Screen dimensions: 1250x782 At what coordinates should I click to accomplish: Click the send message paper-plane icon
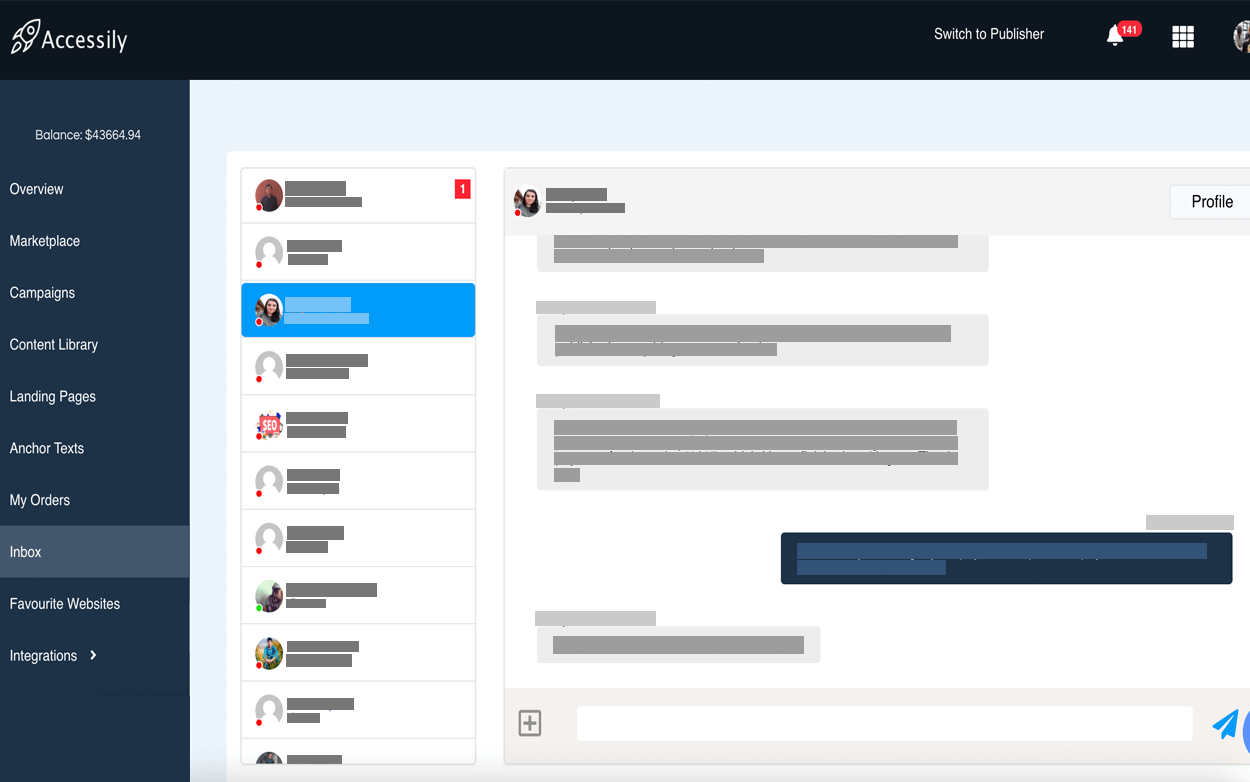click(x=1225, y=724)
